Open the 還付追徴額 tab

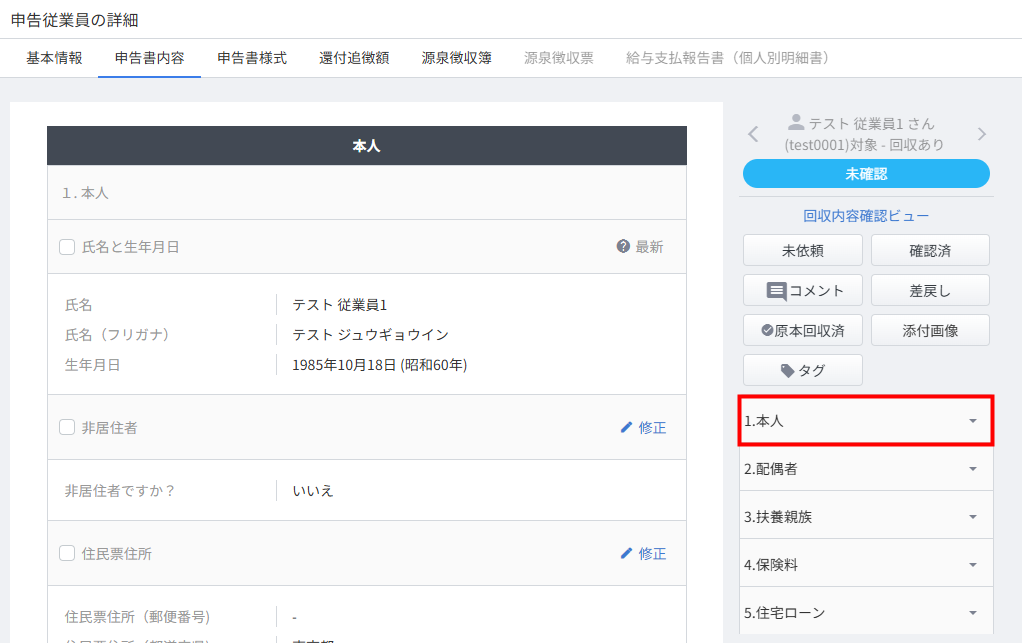[354, 58]
